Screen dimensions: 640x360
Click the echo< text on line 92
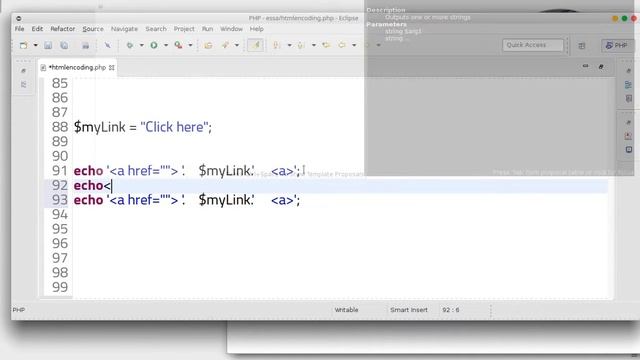coord(92,185)
